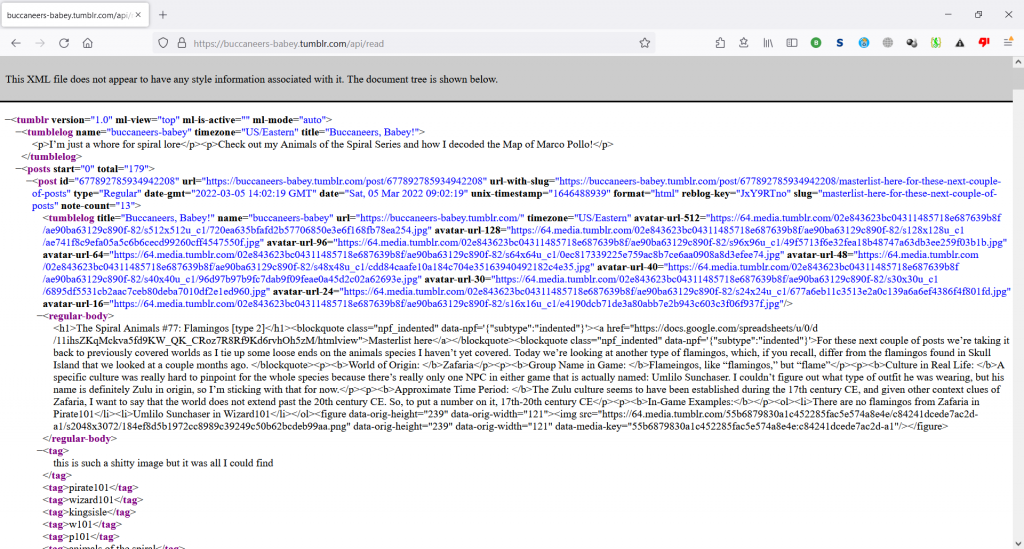This screenshot has height=549, width=1024.
Task: Click the ml-mode="auto" attribute
Action: pos(289,119)
